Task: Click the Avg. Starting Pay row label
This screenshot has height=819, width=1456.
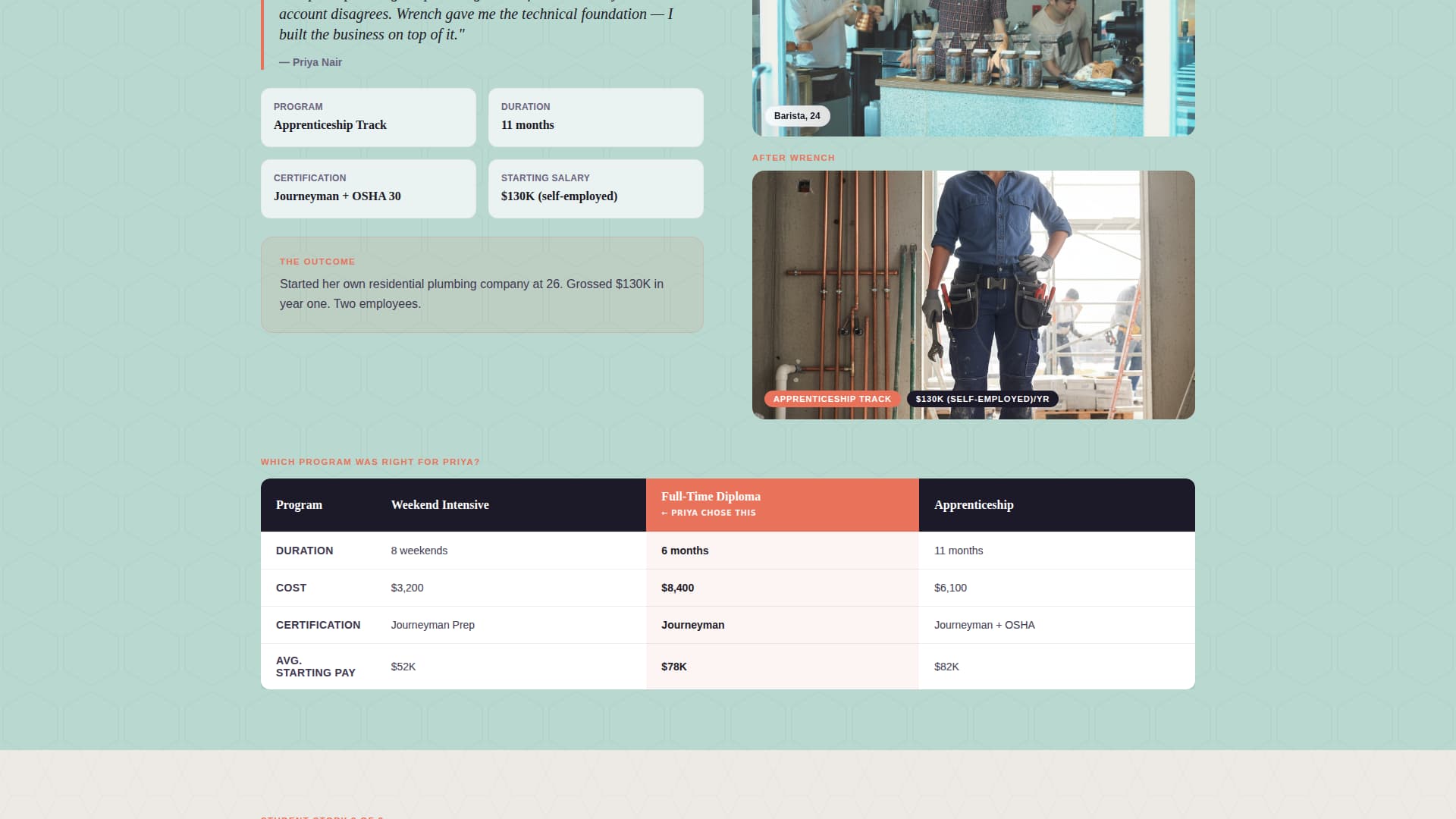Action: coord(318,667)
